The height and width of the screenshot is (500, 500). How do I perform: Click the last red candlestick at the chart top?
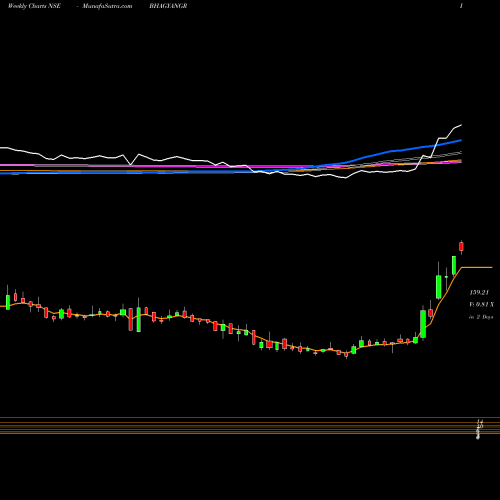tap(461, 247)
